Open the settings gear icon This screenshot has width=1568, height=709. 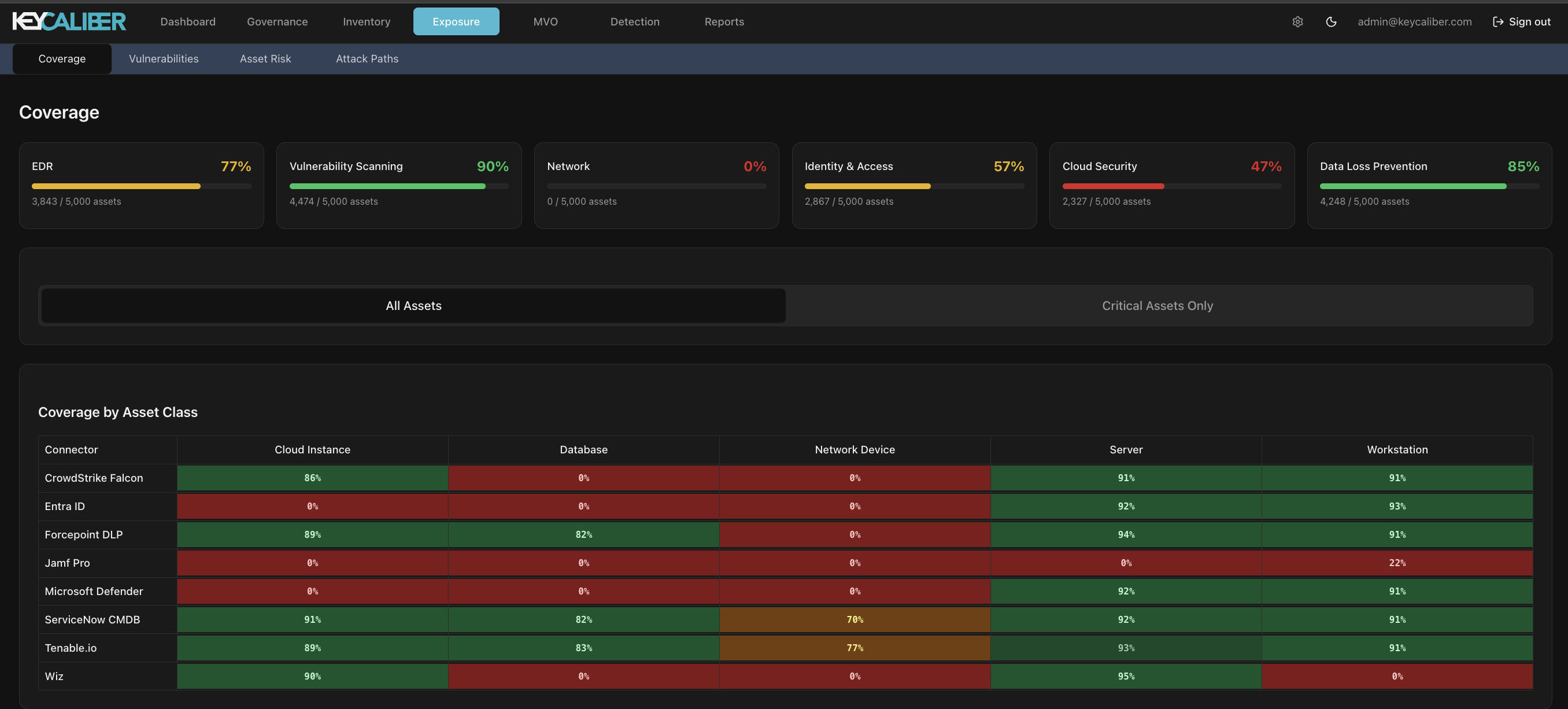click(x=1297, y=22)
